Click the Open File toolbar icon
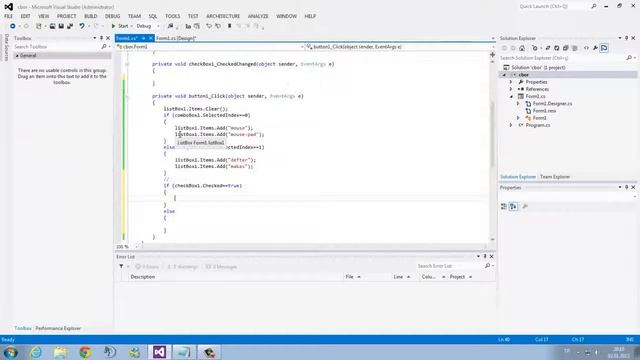This screenshot has height=360, width=640. coord(52,26)
